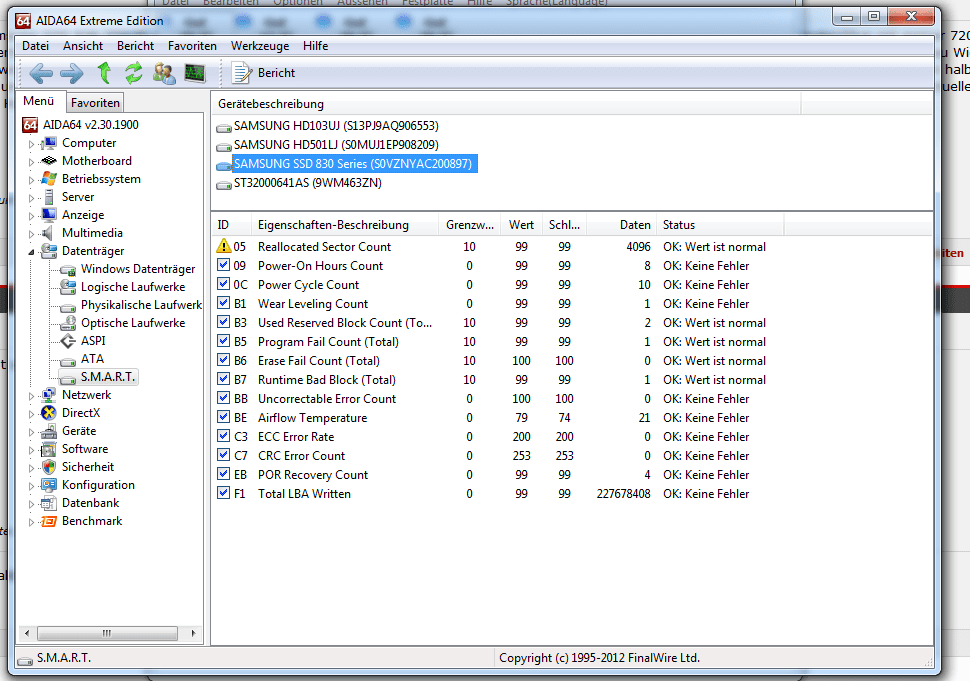This screenshot has height=681, width=970.
Task: Click the blue Back arrow toolbar icon
Action: [41, 74]
